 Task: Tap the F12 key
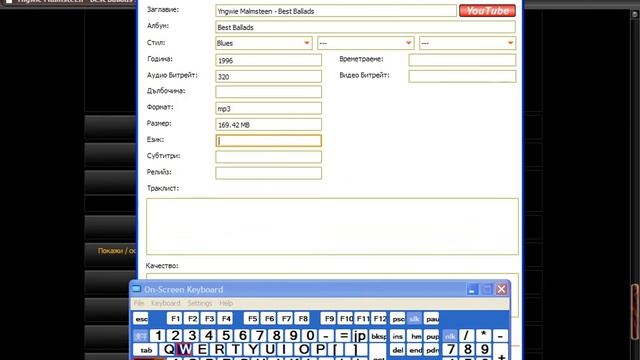[379, 319]
